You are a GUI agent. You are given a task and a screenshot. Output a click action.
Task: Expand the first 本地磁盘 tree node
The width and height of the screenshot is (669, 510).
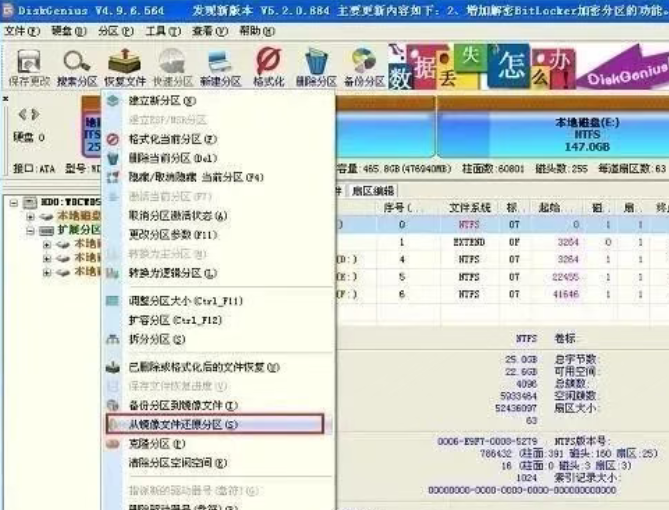click(x=31, y=216)
